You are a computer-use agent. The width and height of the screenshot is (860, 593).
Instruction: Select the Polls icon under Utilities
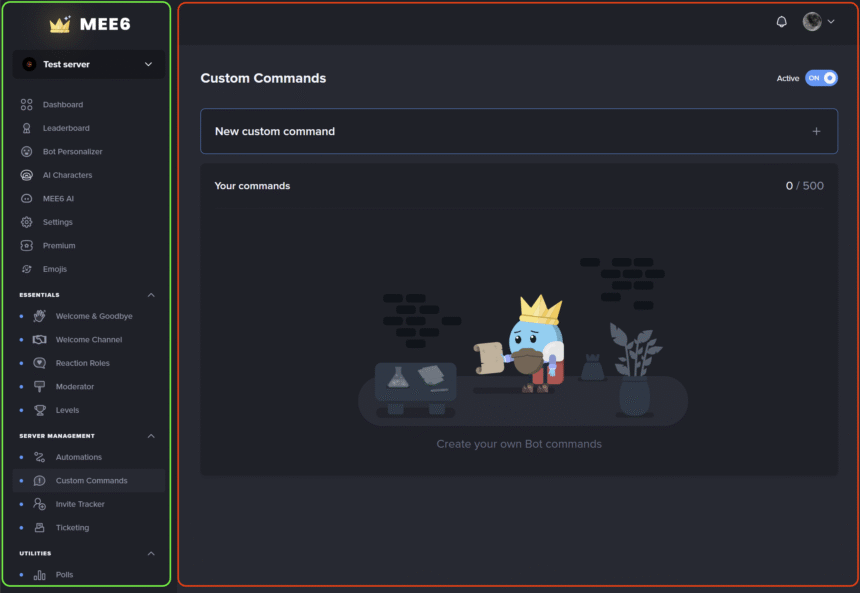pyautogui.click(x=39, y=575)
